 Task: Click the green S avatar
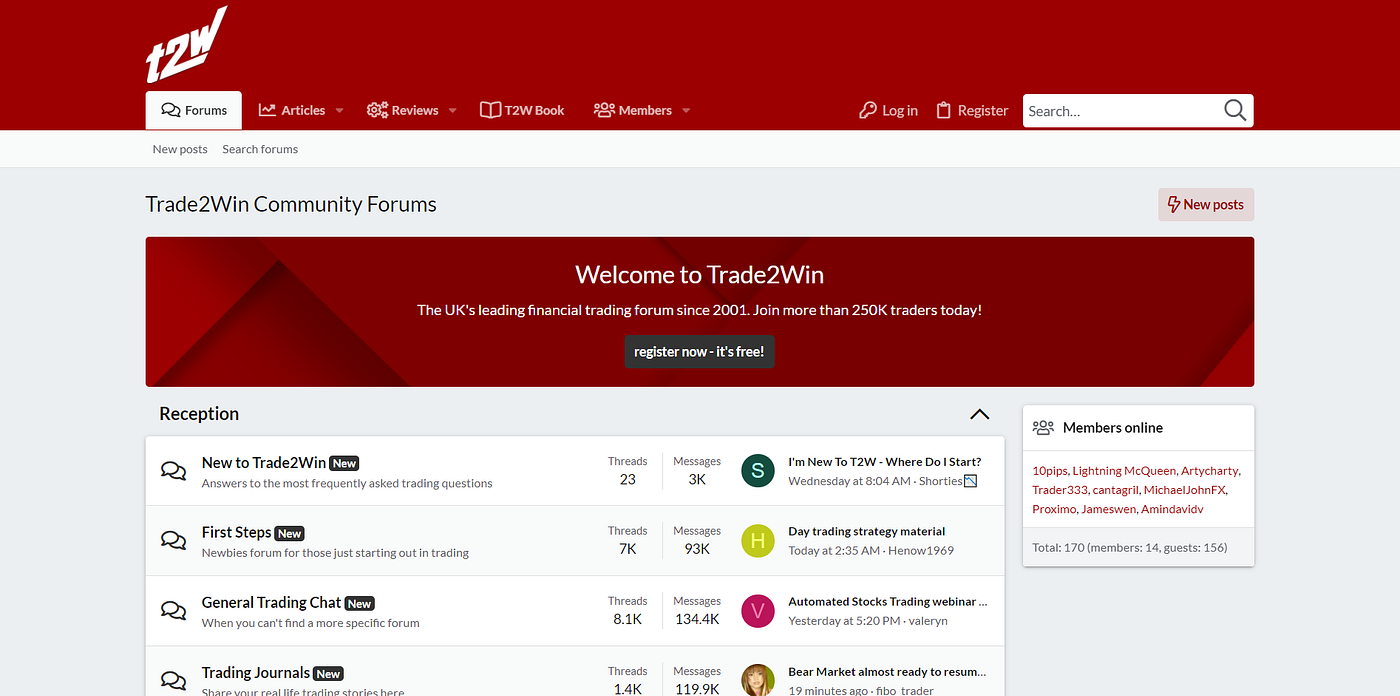pos(758,471)
